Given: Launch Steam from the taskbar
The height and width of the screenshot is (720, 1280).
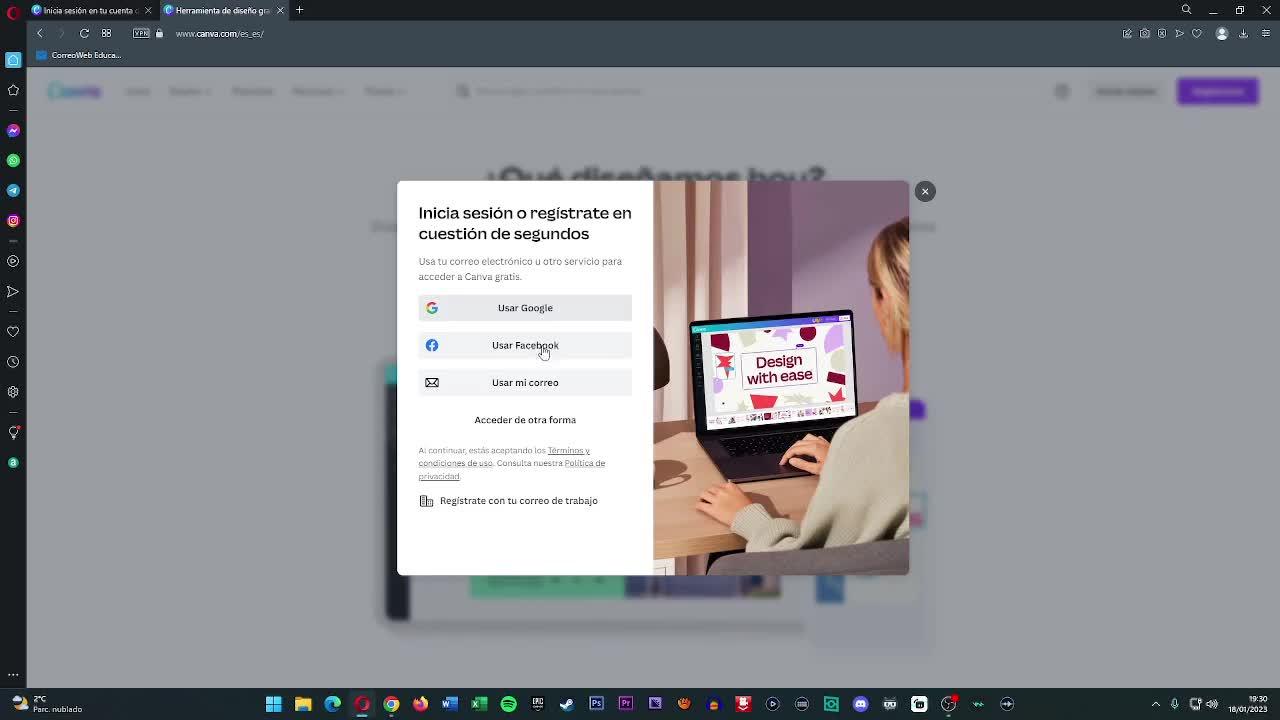Looking at the screenshot, I should (567, 704).
